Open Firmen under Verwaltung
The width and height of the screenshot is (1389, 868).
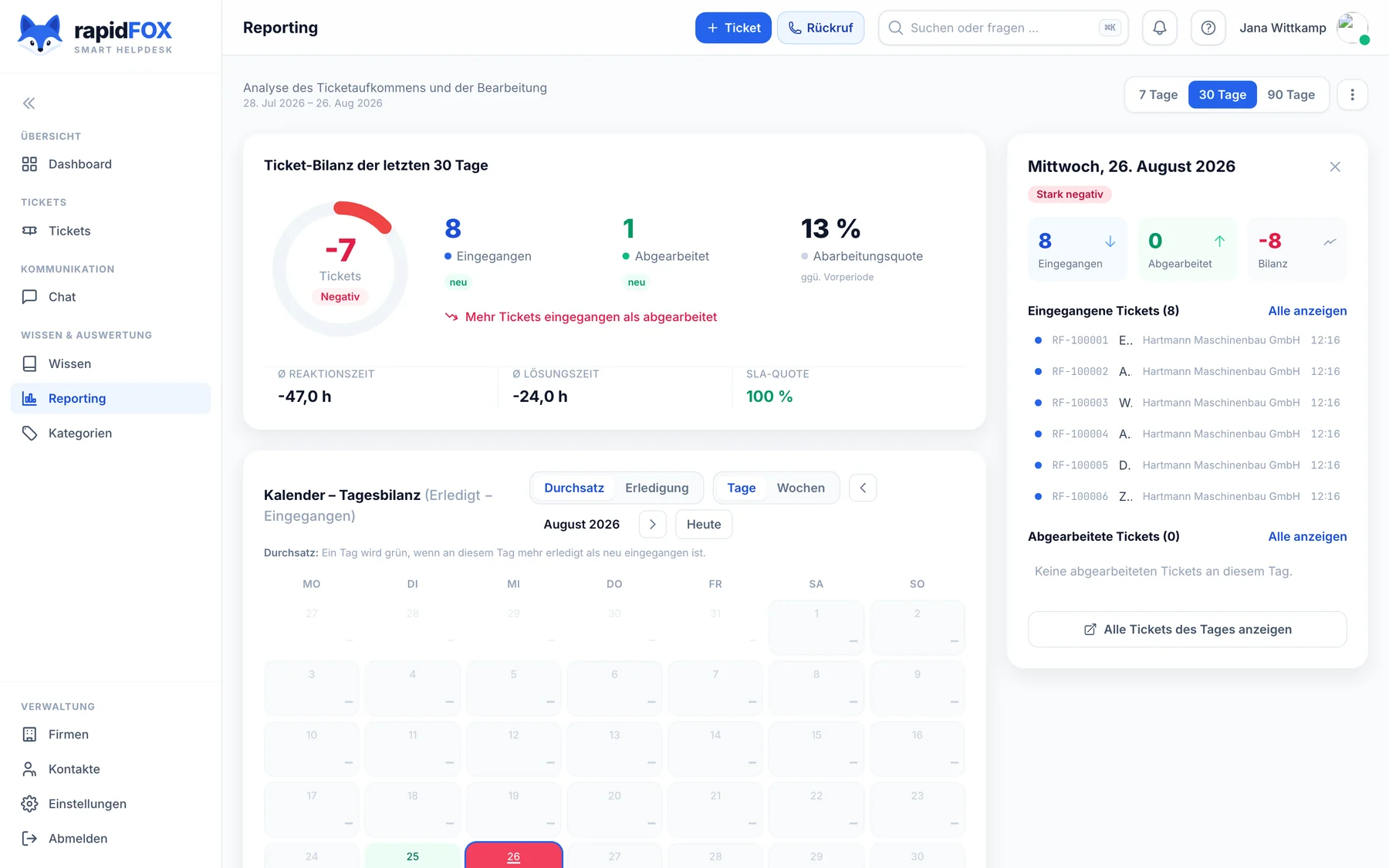tap(110, 735)
